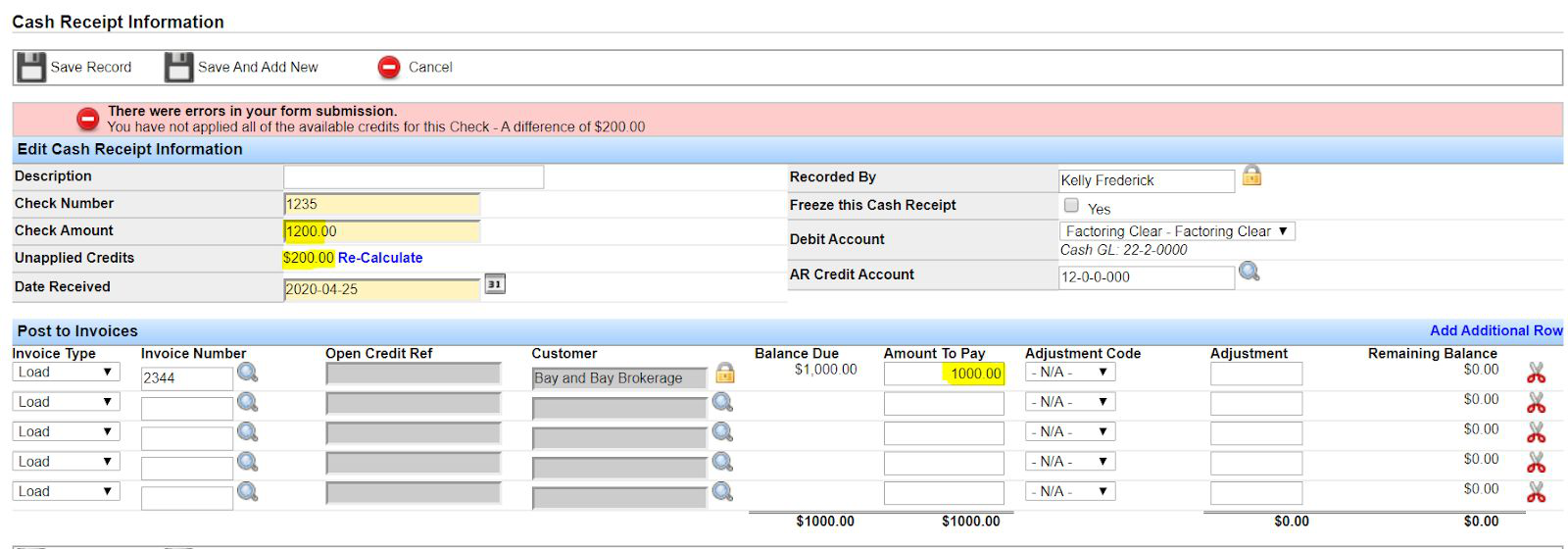Click invoice search magnifier in second row
Image resolution: width=1568 pixels, height=549 pixels.
(x=248, y=402)
